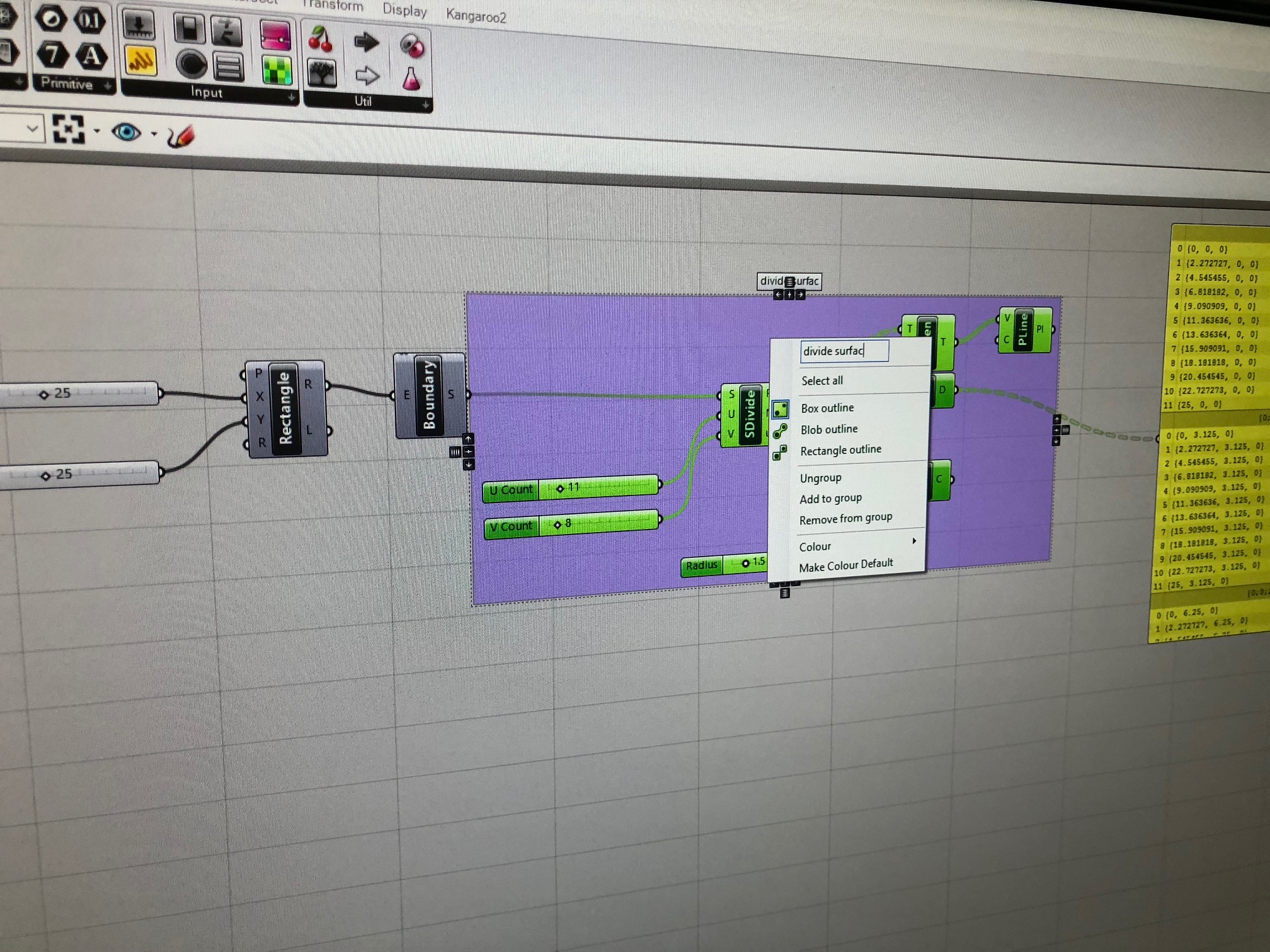Screen dimensions: 1270x952
Task: Select the Number Slider input icon
Action: click(138, 25)
